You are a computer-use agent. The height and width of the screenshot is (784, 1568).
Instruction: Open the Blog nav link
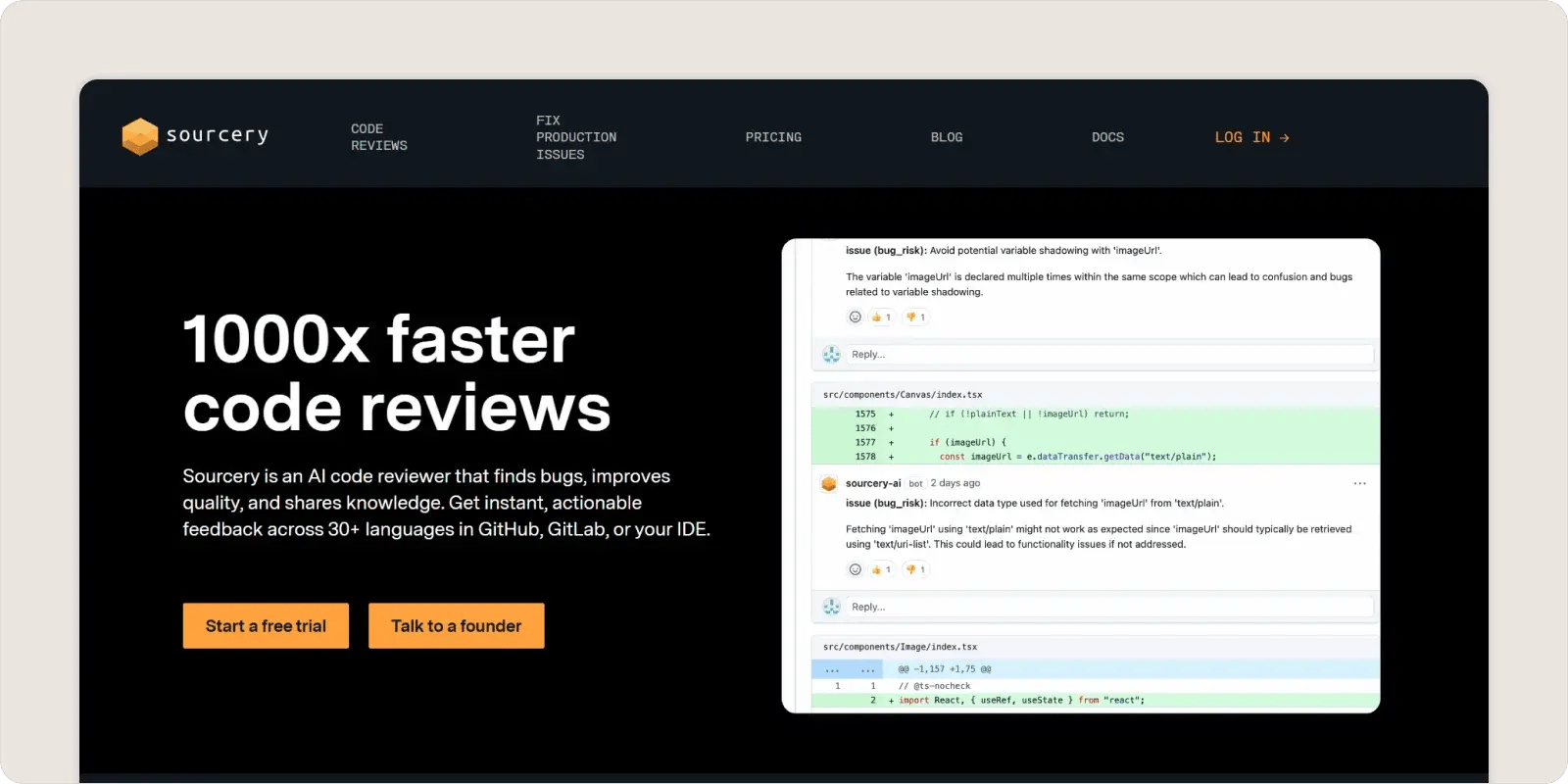pos(947,137)
